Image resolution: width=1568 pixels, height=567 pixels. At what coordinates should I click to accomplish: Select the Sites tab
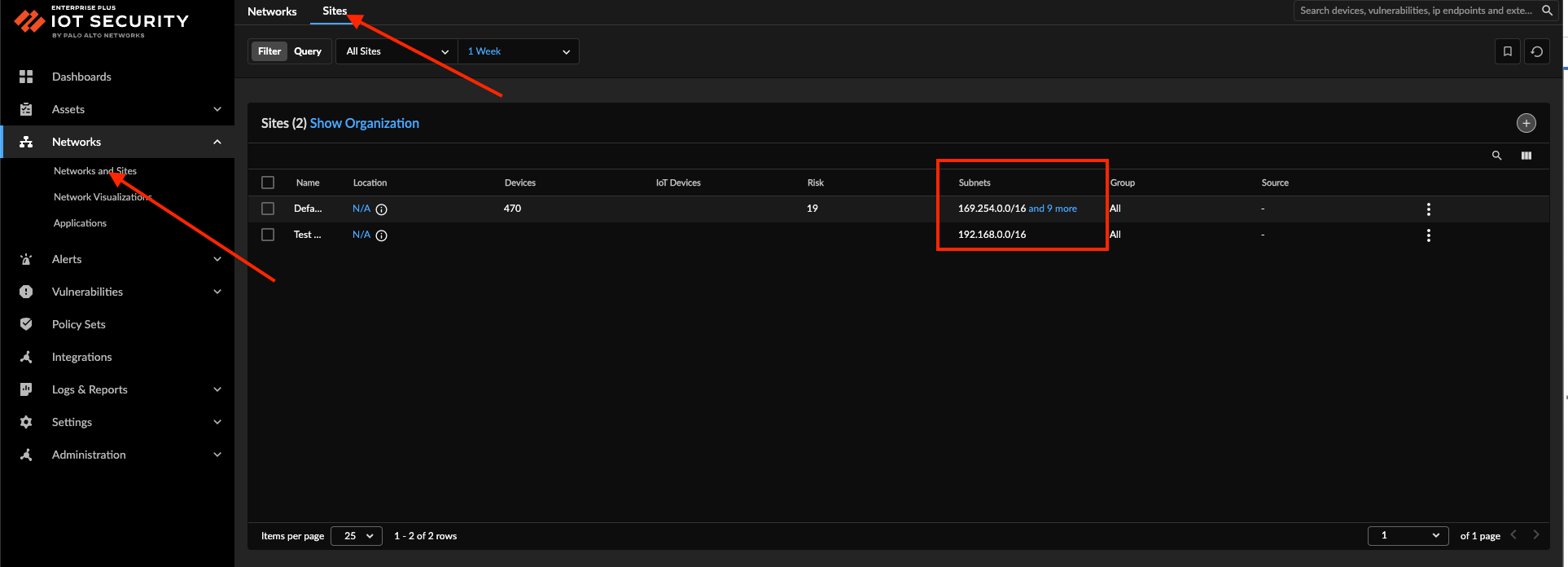(x=335, y=11)
